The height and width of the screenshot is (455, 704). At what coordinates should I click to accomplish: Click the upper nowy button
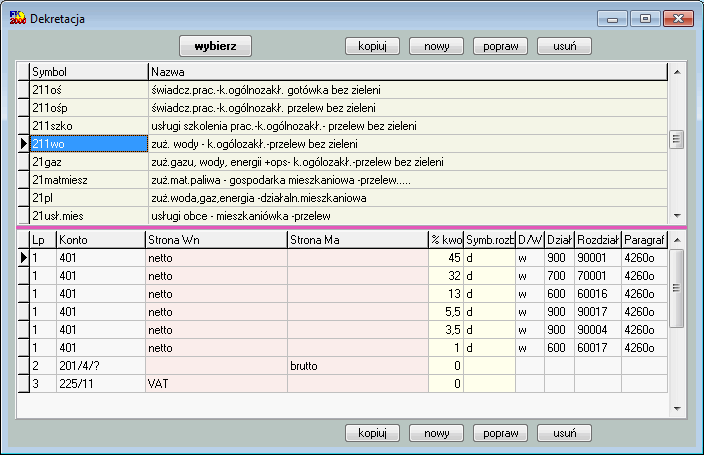(x=436, y=46)
